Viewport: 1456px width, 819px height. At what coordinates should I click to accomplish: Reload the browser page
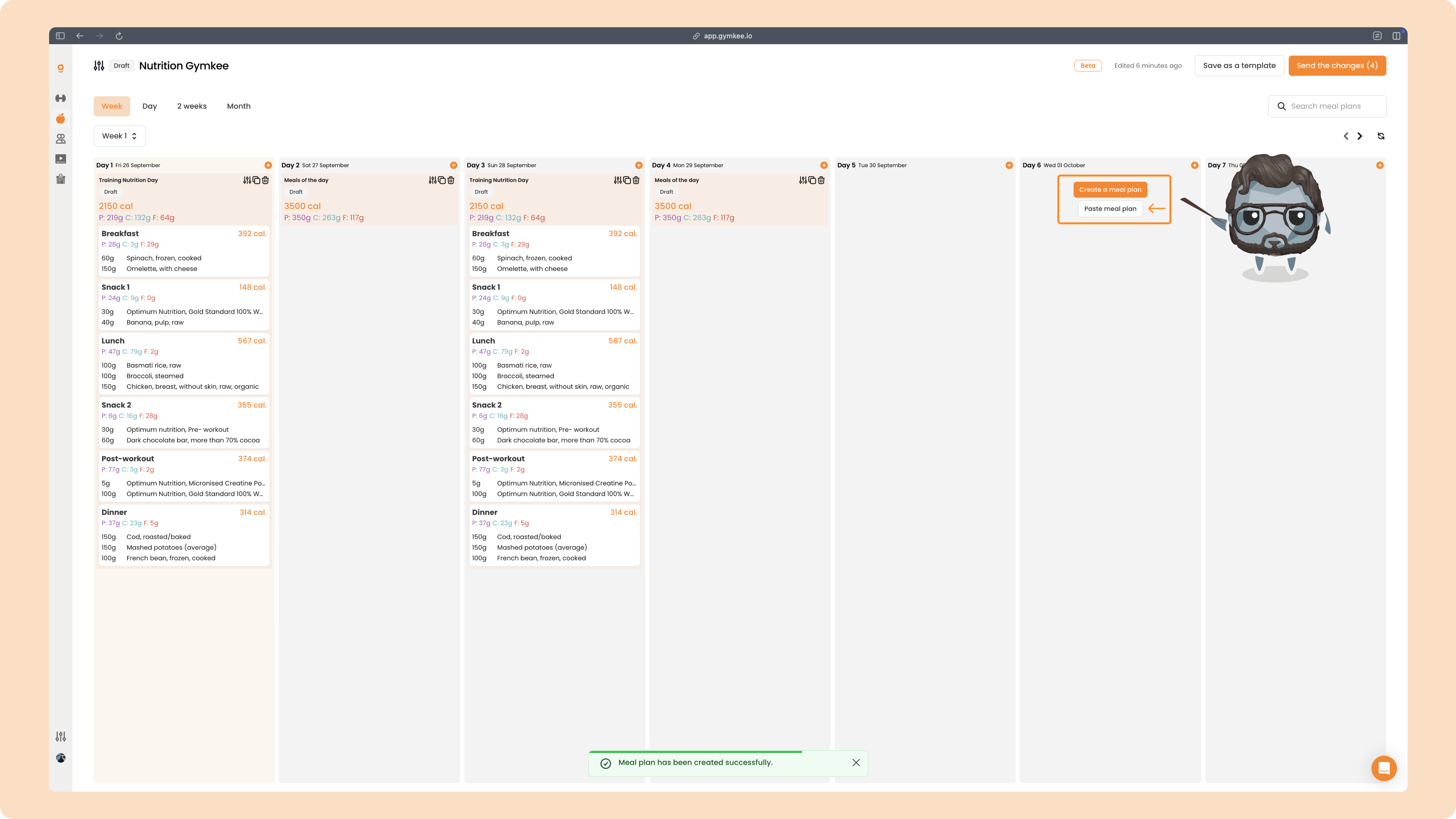click(x=119, y=36)
